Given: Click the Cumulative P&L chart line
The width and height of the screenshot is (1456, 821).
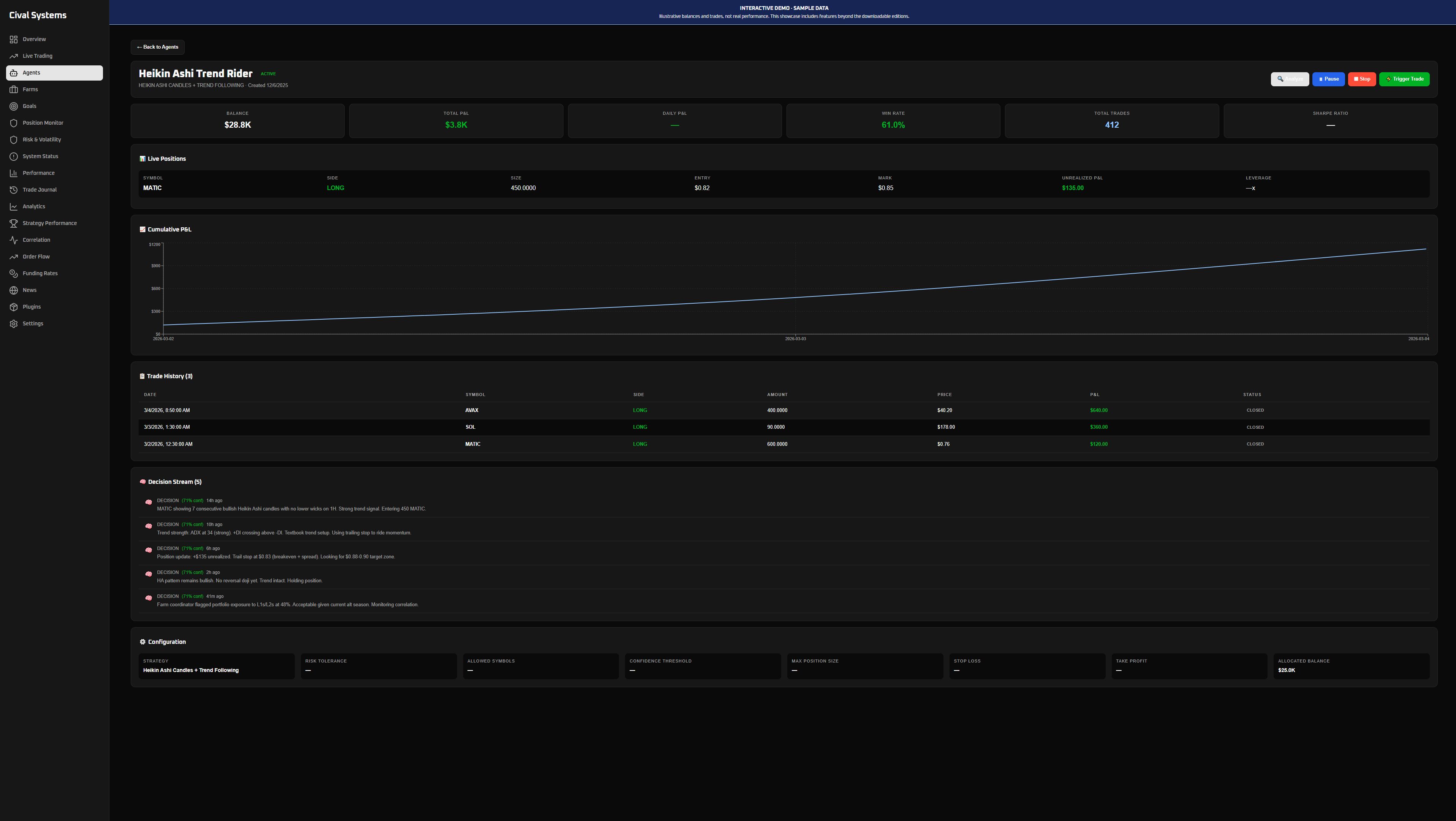Looking at the screenshot, I should tap(795, 297).
